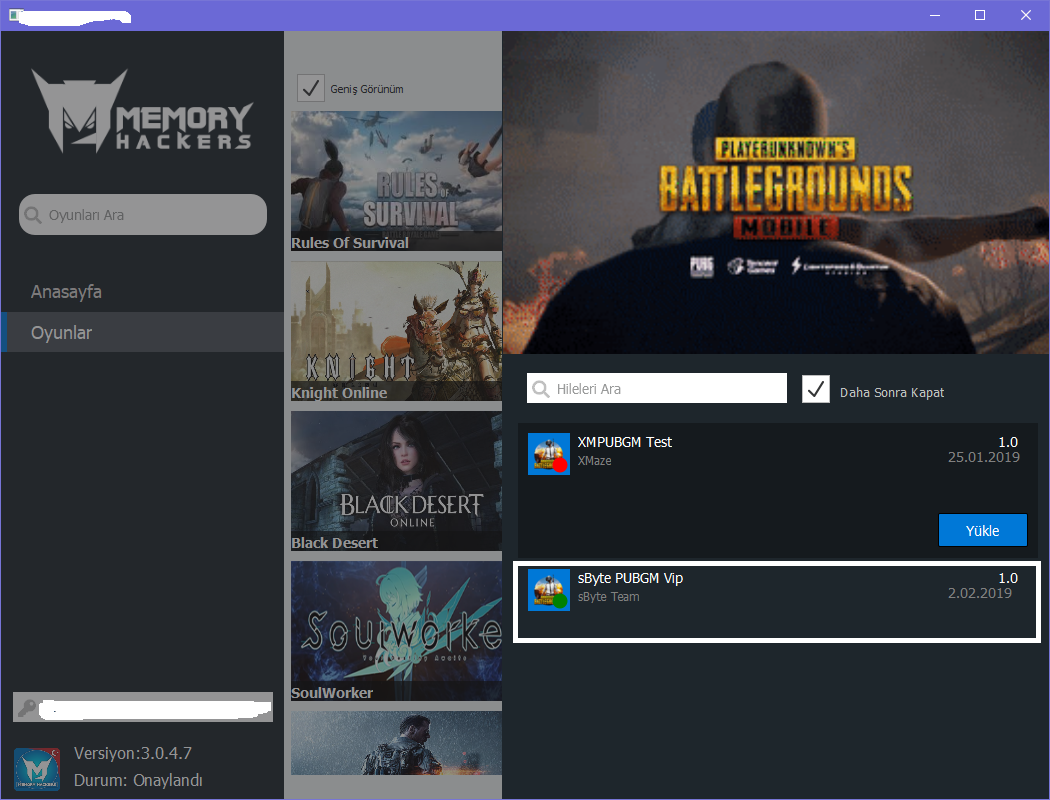
Task: Select the XMPUBGM Test cheat title
Action: click(x=625, y=442)
